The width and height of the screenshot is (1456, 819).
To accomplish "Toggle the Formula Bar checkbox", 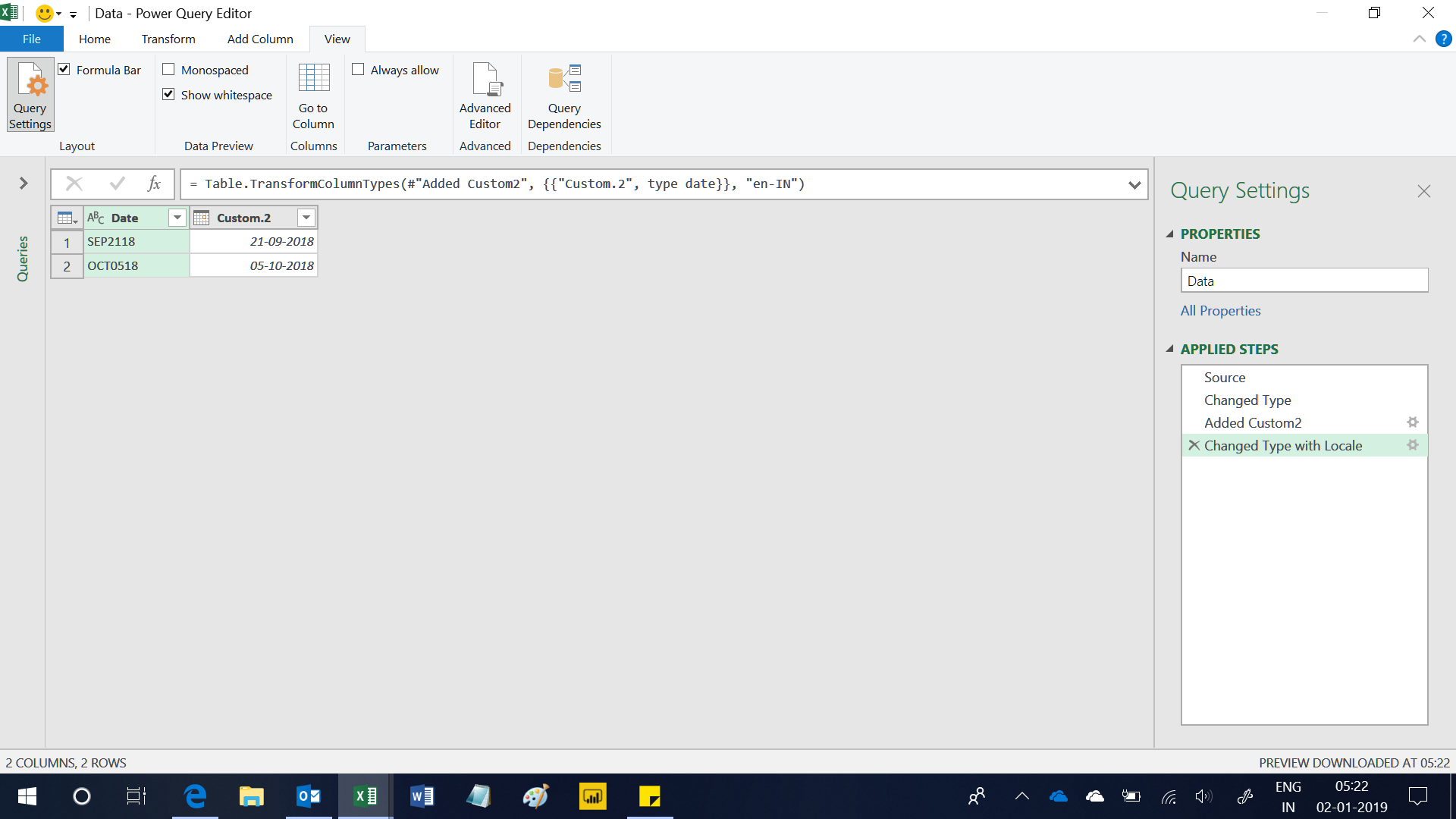I will [x=64, y=70].
